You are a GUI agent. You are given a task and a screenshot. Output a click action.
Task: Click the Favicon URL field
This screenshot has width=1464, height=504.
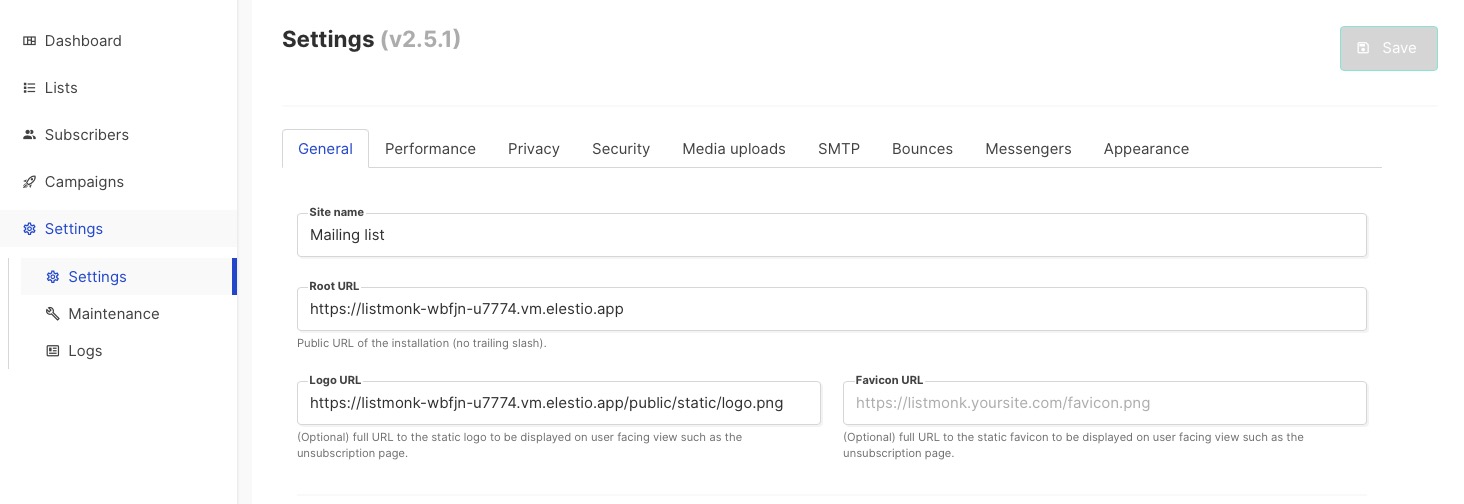point(1104,403)
